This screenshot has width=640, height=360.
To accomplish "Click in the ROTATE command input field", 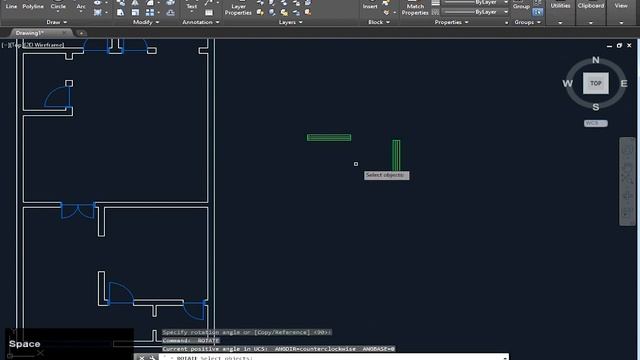I will coord(335,358).
